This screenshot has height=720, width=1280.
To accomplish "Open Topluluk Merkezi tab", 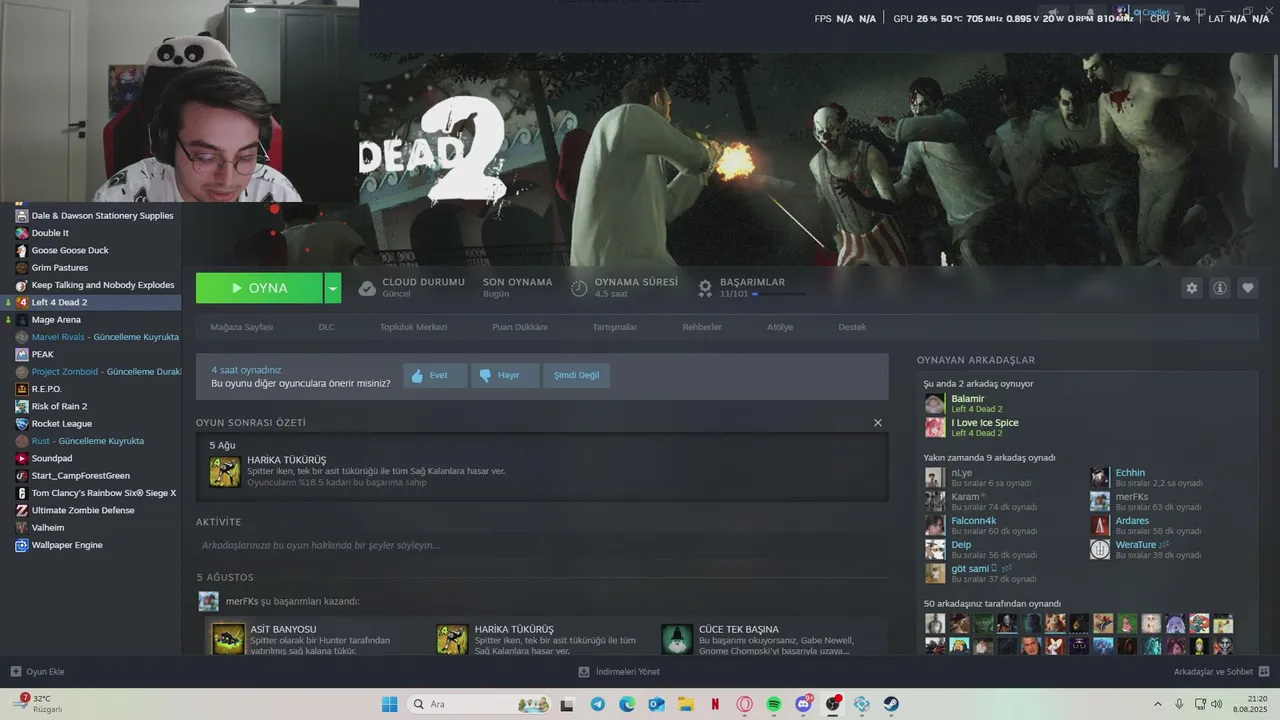I will pos(413,327).
